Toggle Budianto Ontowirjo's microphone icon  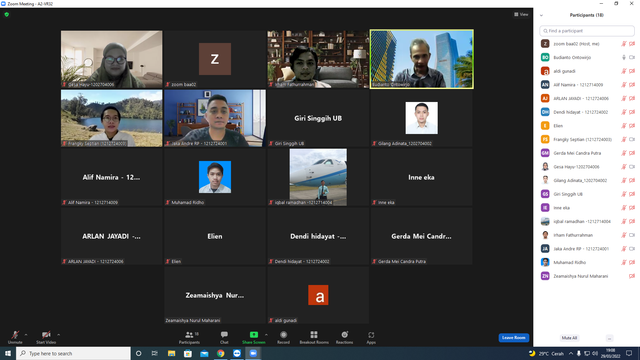click(624, 58)
